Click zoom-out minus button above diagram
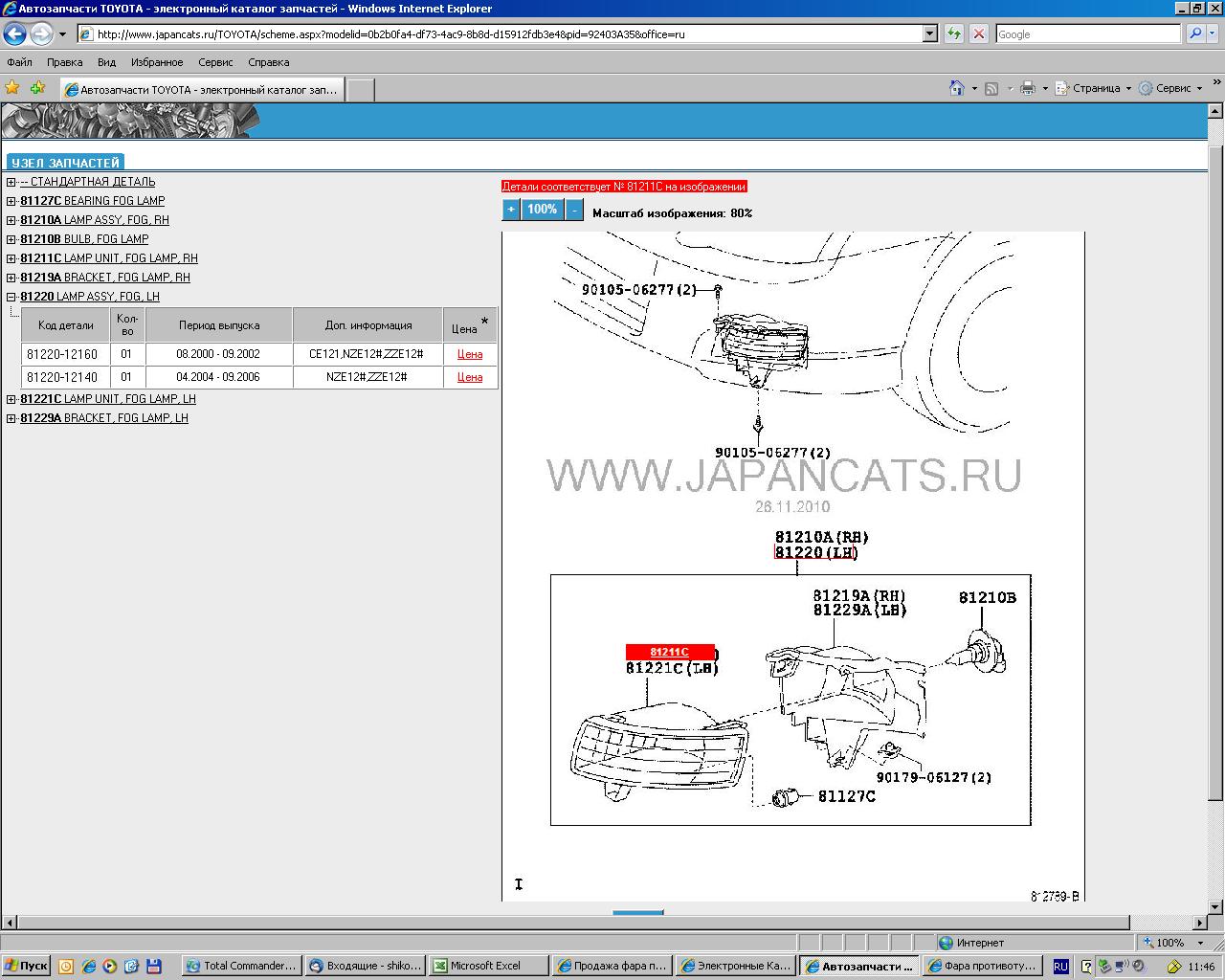Viewport: 1225px width, 980px height. coord(574,210)
